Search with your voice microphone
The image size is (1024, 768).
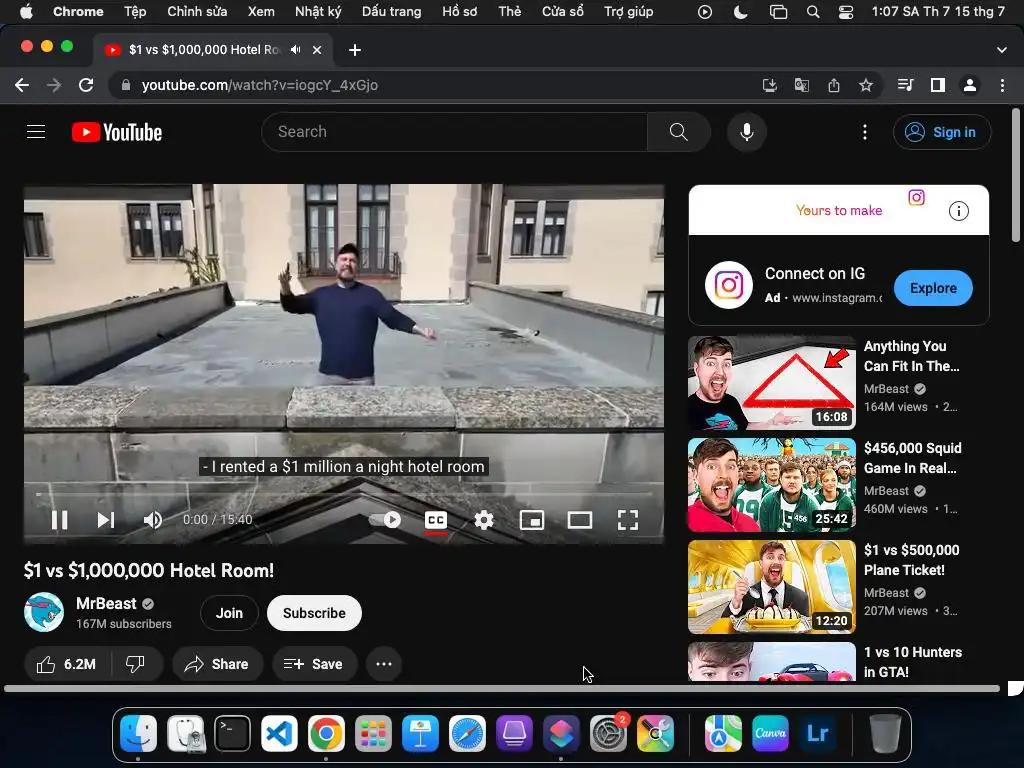[x=746, y=132]
